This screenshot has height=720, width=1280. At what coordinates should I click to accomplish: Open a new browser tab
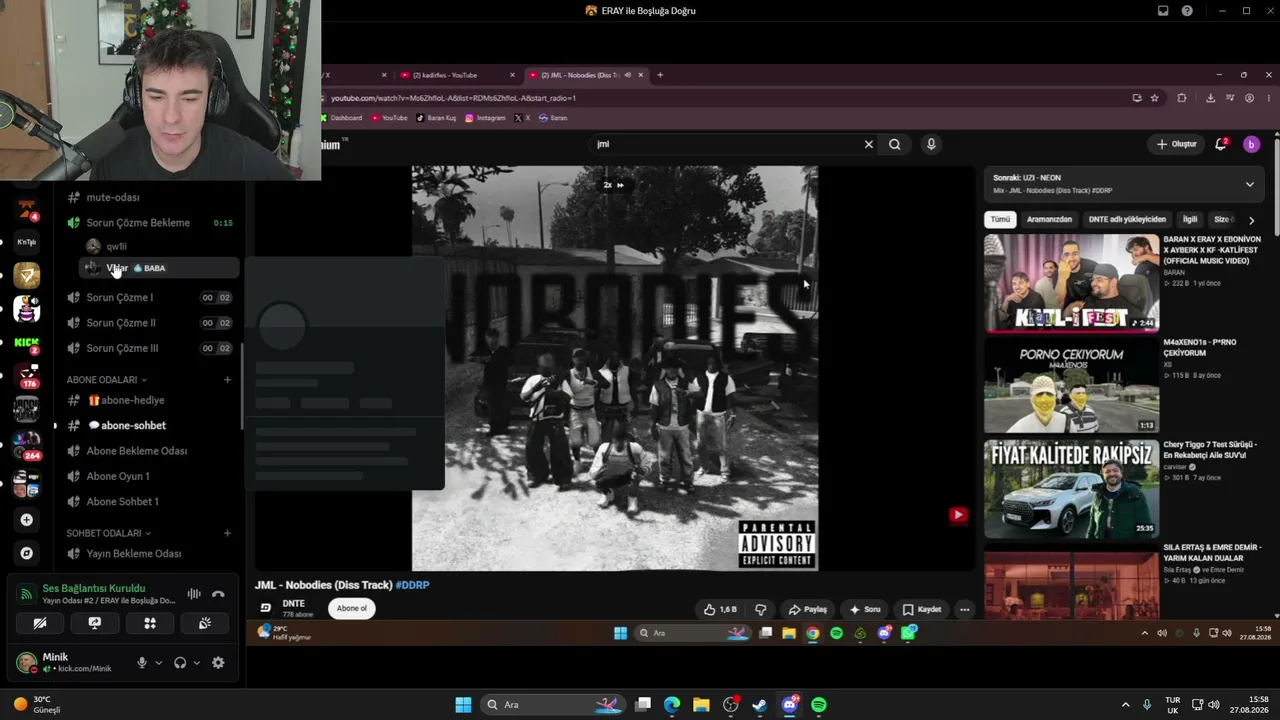(660, 75)
